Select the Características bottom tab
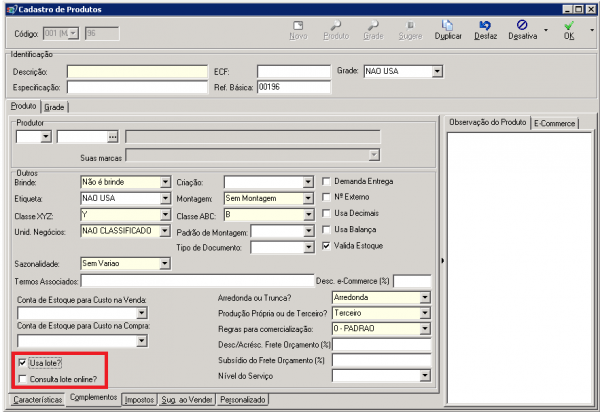This screenshot has height=412, width=600. pos(35,400)
